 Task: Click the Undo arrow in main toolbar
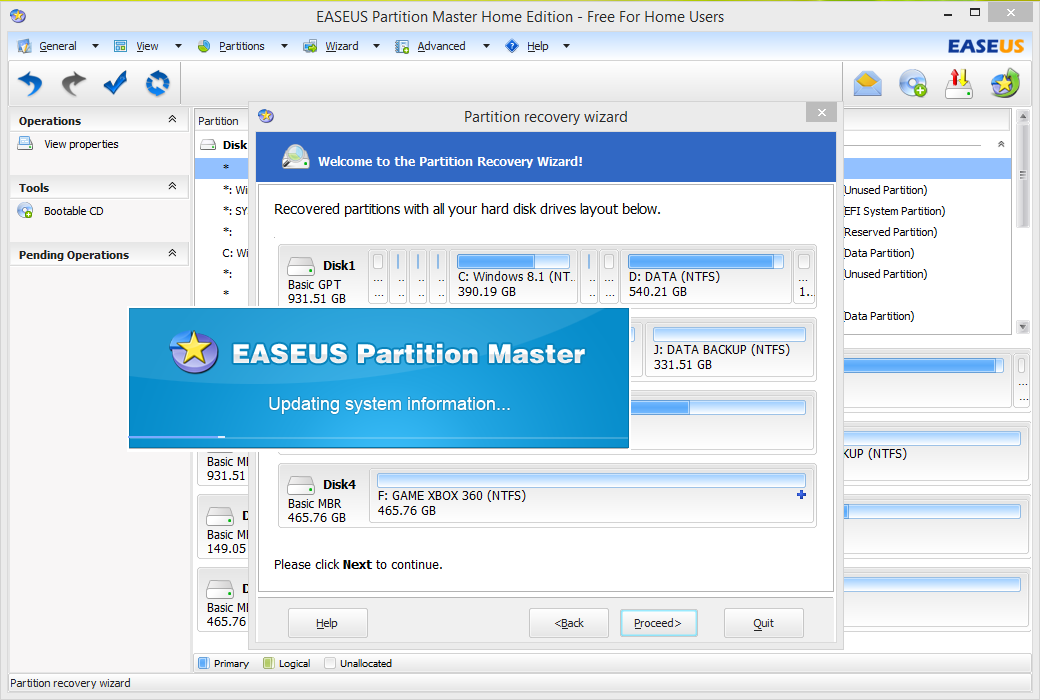(31, 84)
